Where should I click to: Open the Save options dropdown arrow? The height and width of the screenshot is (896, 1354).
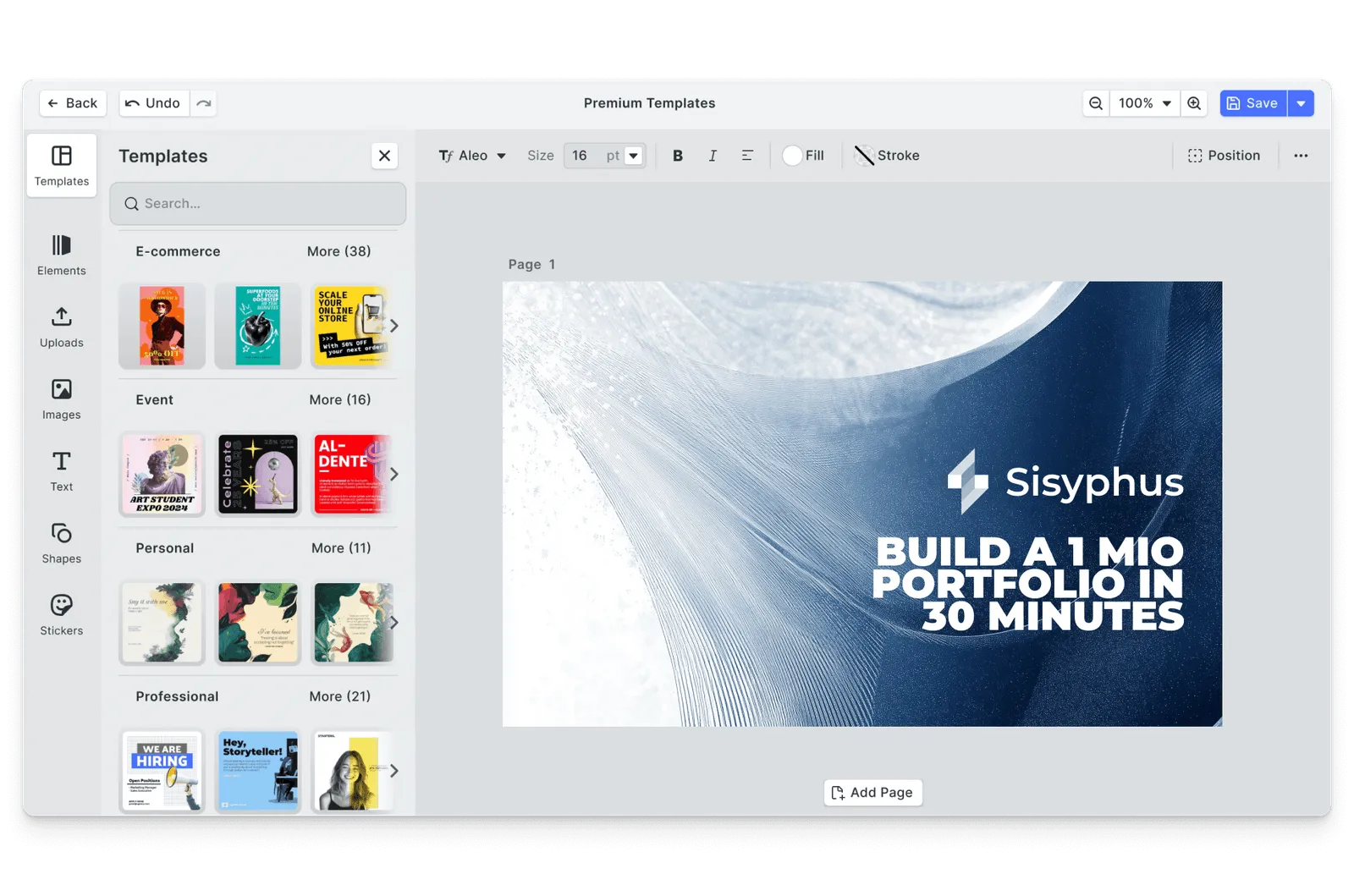point(1301,103)
